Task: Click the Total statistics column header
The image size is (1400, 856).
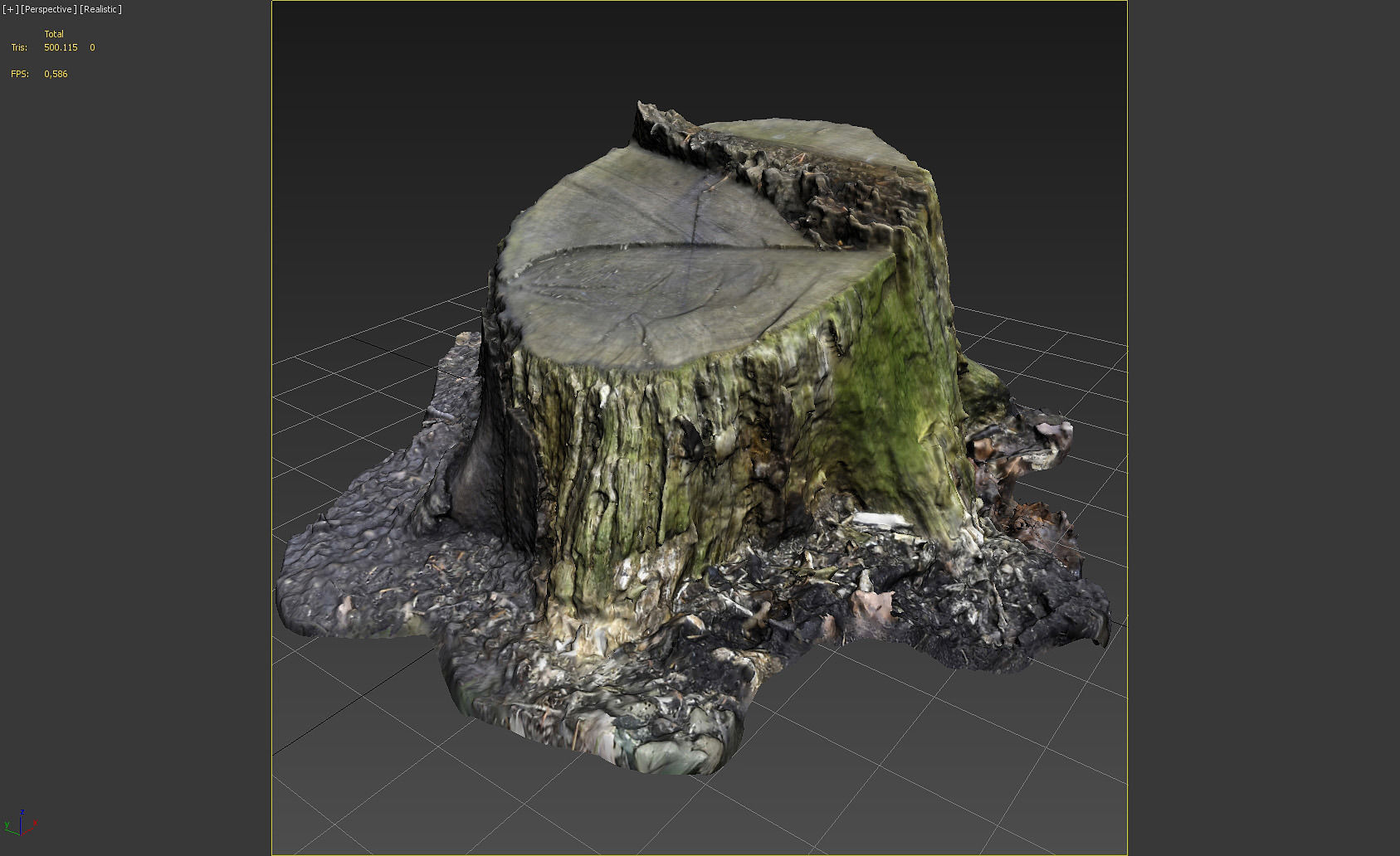Action: tap(54, 34)
